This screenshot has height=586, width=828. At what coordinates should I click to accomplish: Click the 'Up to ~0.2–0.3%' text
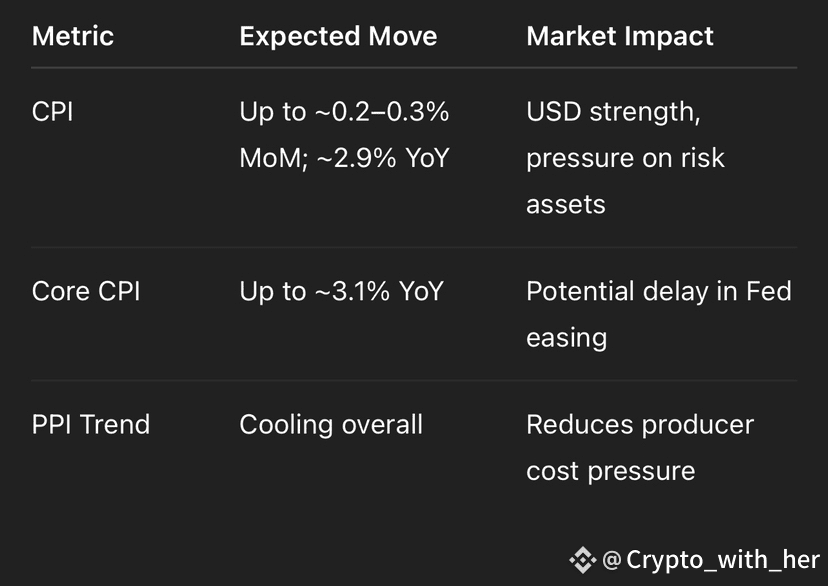click(344, 112)
